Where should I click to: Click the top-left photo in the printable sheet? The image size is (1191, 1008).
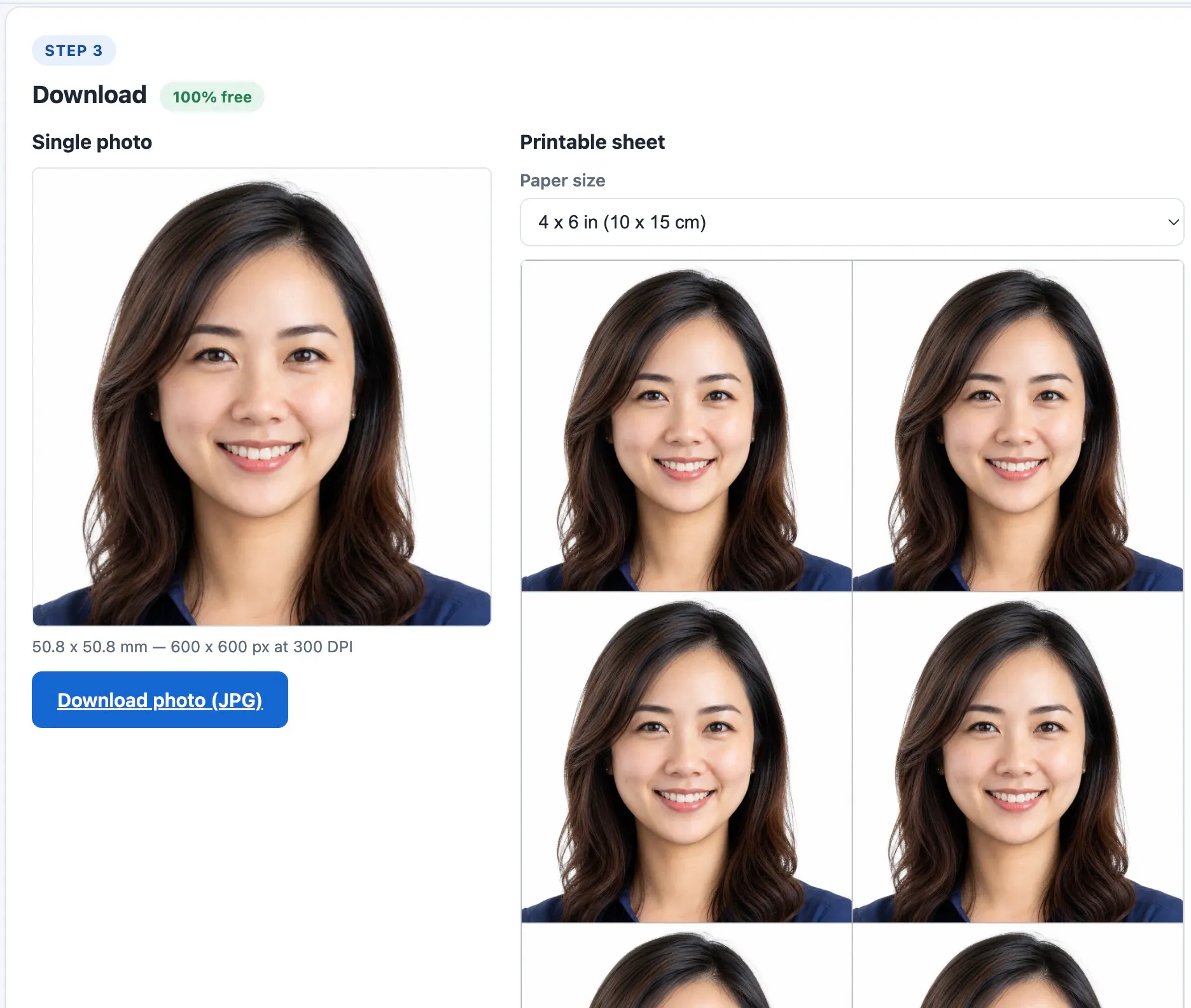pos(686,426)
